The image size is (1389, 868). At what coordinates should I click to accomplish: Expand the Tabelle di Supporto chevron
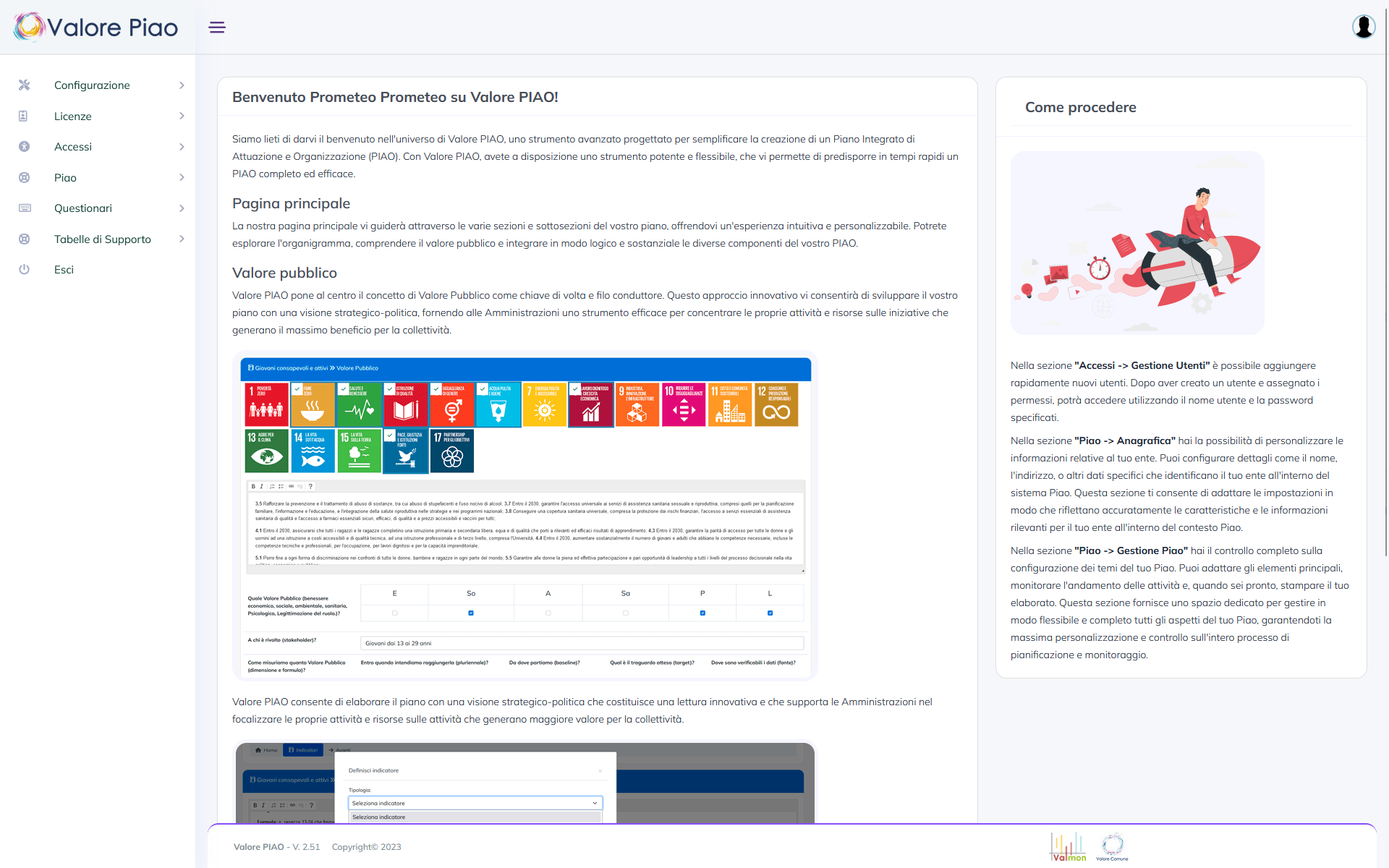pyautogui.click(x=182, y=239)
